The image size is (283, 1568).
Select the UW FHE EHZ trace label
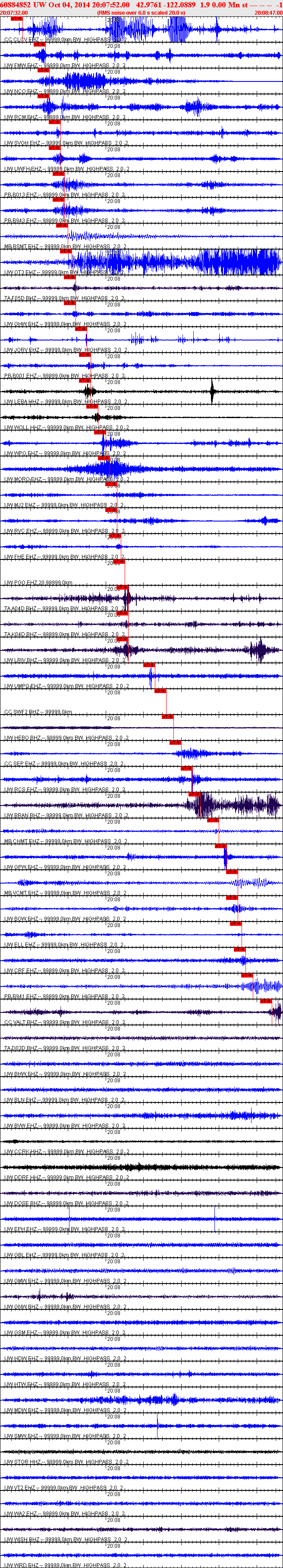pyautogui.click(x=65, y=557)
